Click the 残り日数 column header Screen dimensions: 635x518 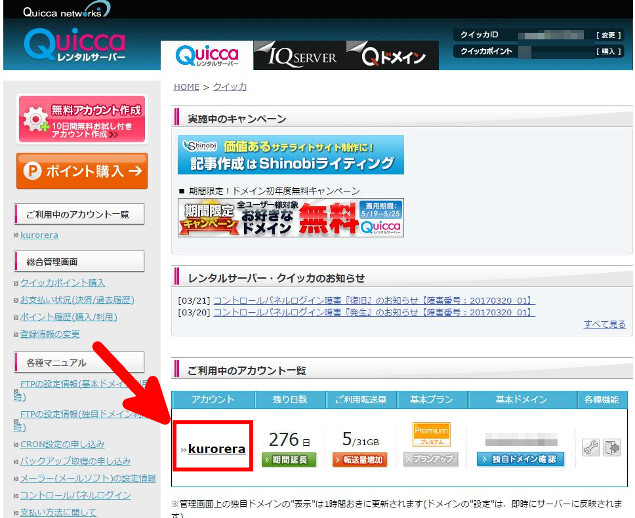(x=290, y=400)
